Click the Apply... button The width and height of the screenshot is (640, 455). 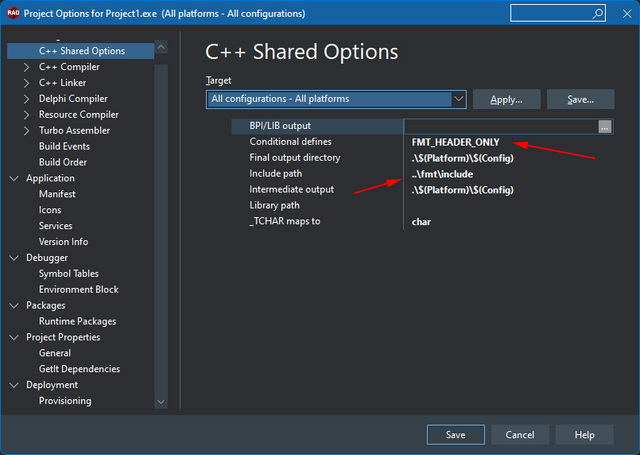pos(507,99)
